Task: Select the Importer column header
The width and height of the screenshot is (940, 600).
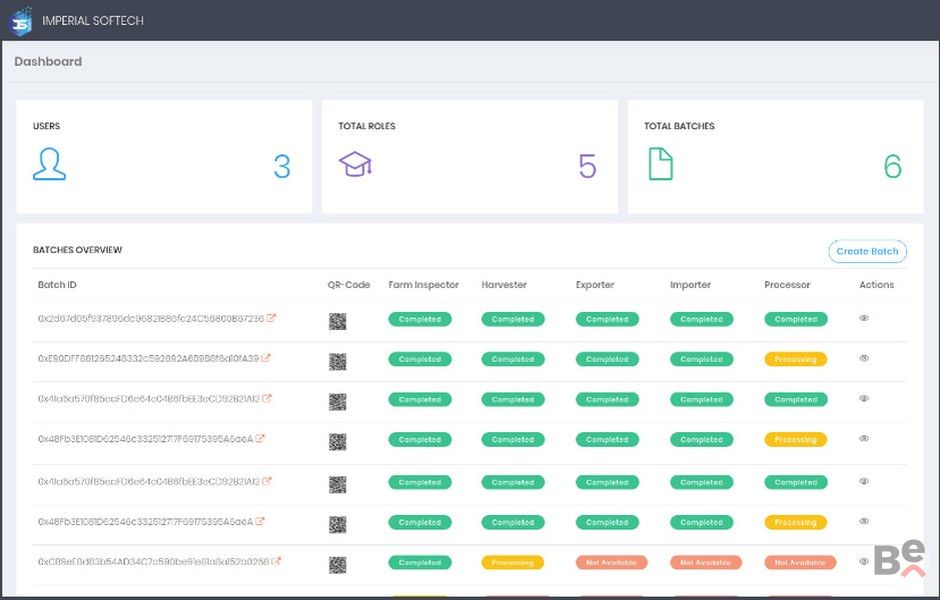Action: coord(690,285)
